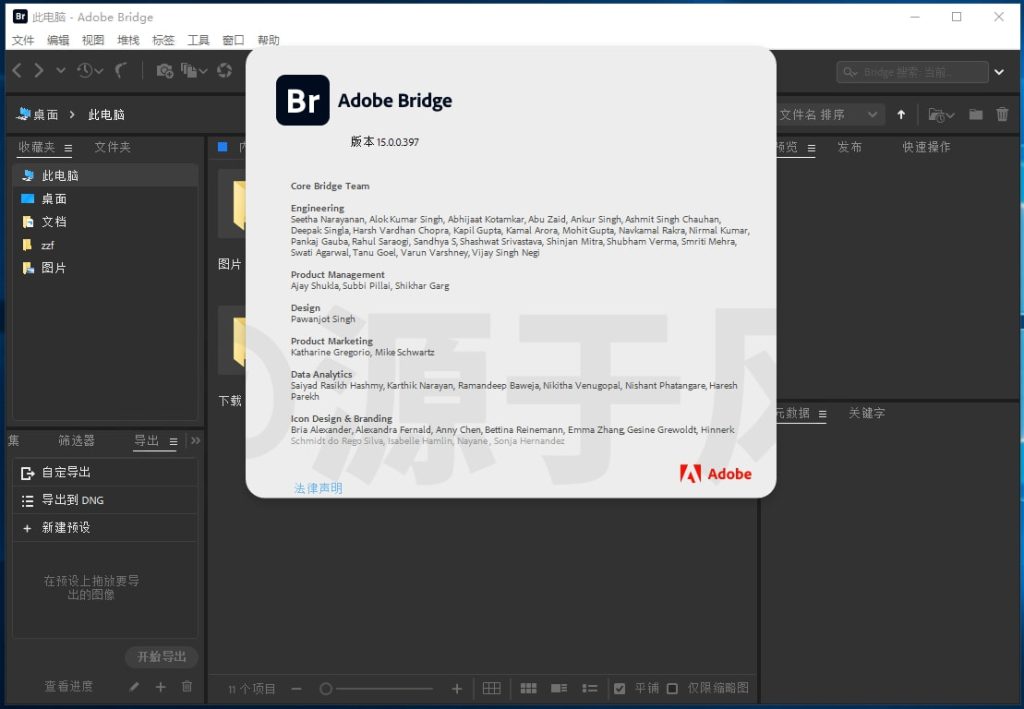The height and width of the screenshot is (709, 1024).
Task: Toggle ascending sort order arrow
Action: coord(901,115)
